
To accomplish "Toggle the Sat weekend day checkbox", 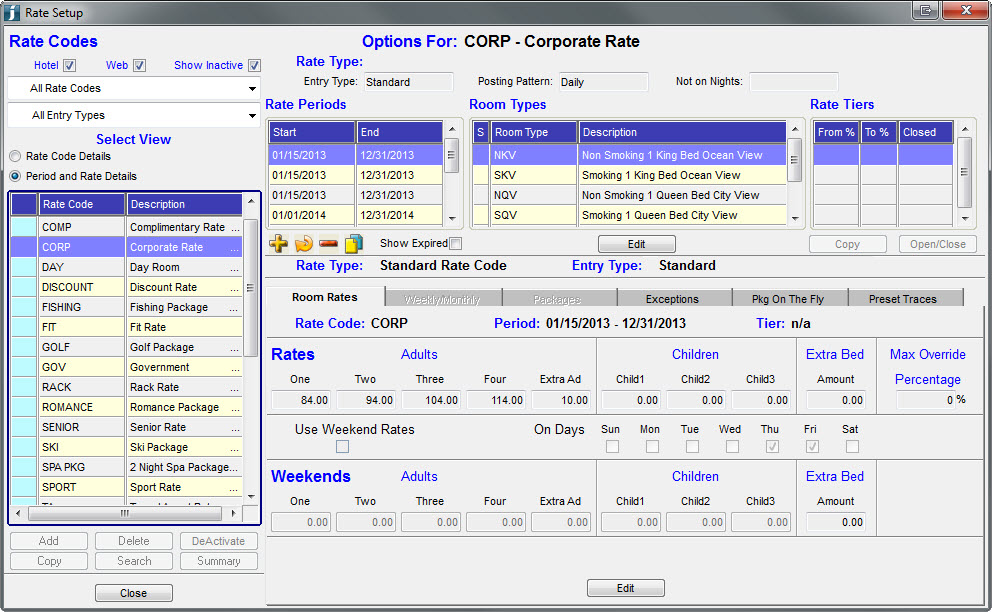I will tap(852, 447).
